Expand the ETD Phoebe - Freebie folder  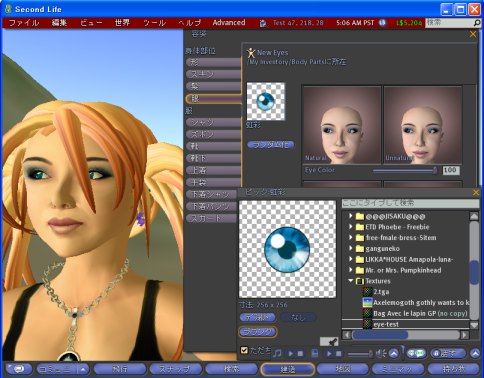[351, 227]
